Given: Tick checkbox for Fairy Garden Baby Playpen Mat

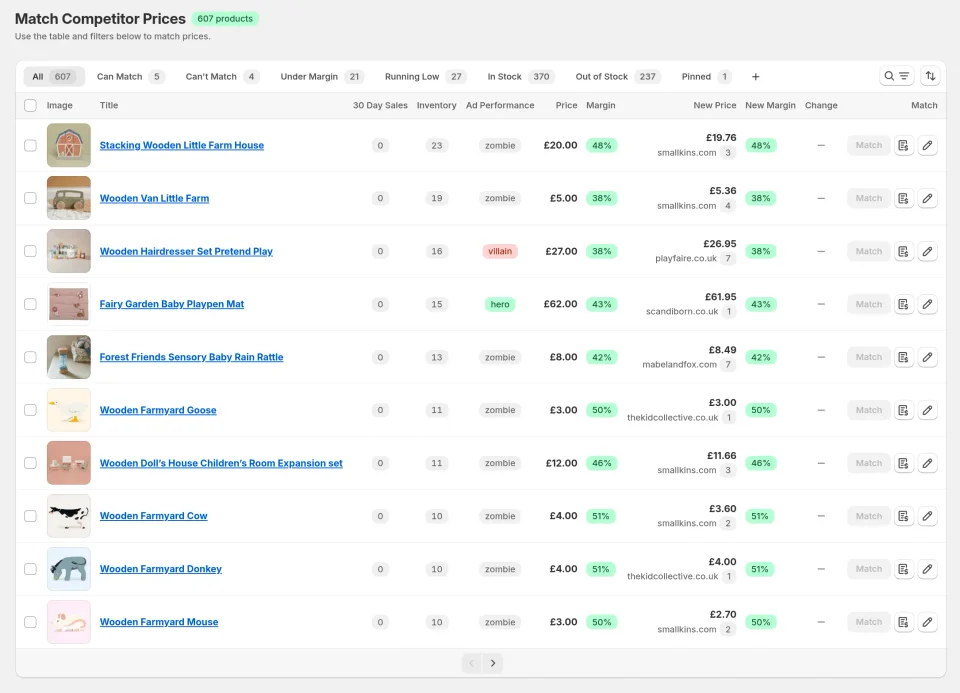Looking at the screenshot, I should coord(30,304).
